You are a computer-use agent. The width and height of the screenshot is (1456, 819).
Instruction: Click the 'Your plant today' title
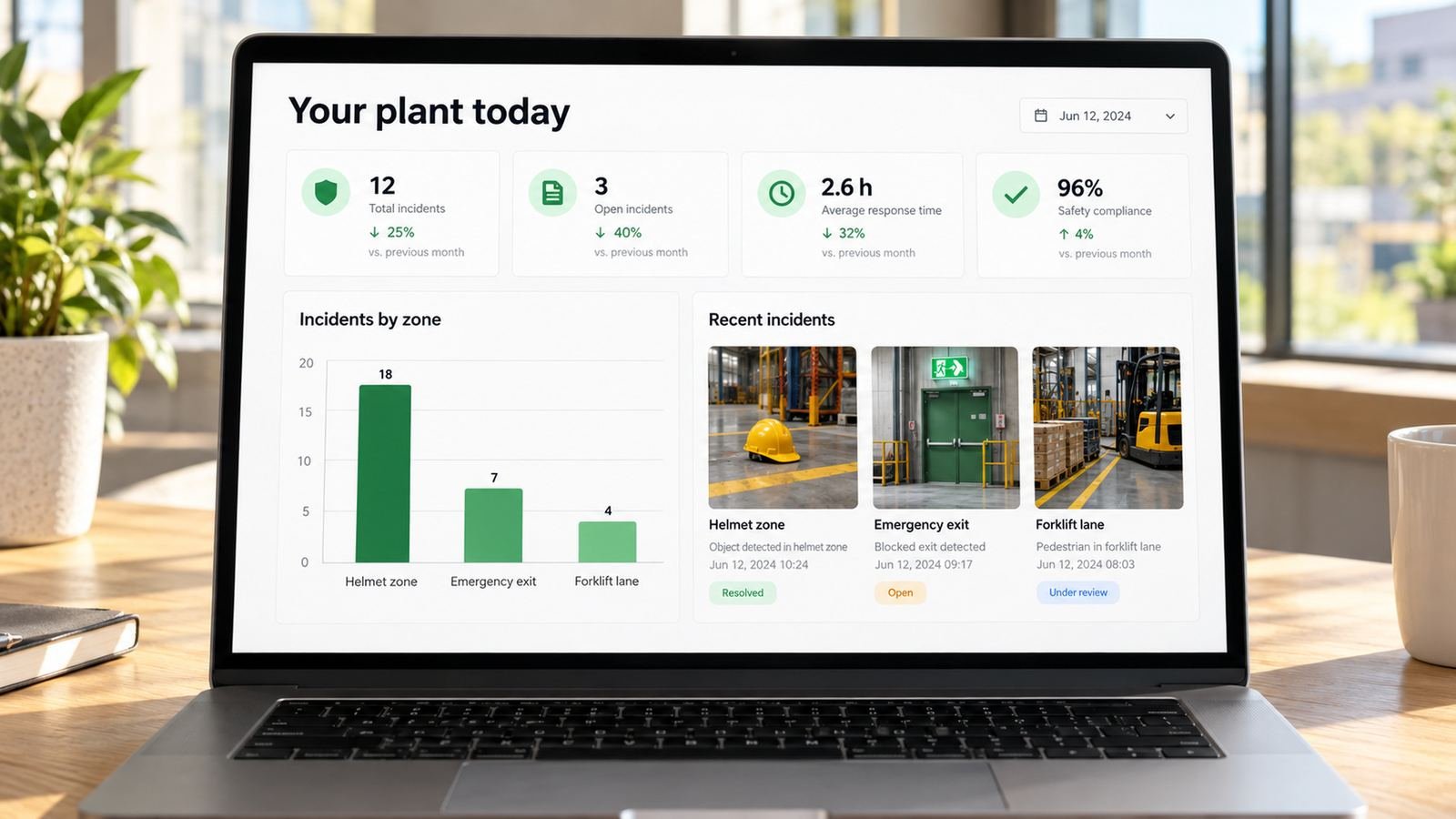tap(430, 112)
